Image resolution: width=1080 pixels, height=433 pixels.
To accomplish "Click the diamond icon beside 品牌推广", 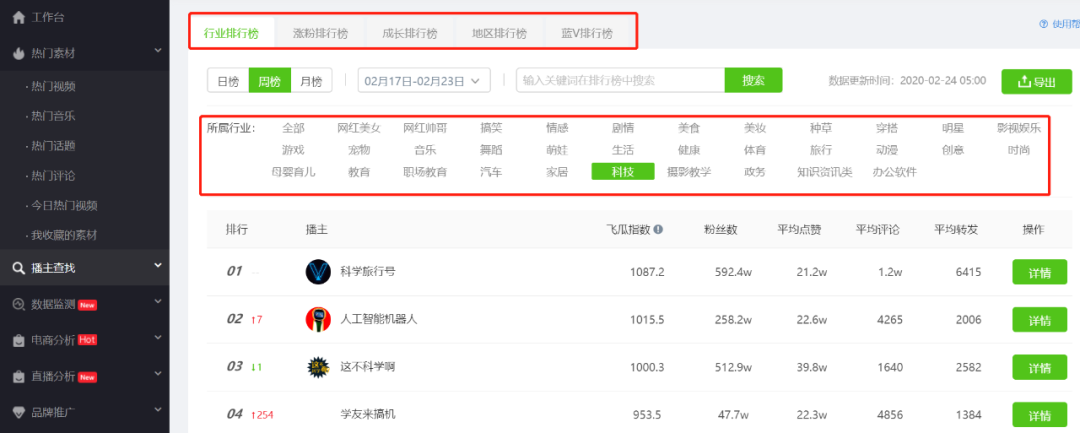I will 19,412.
